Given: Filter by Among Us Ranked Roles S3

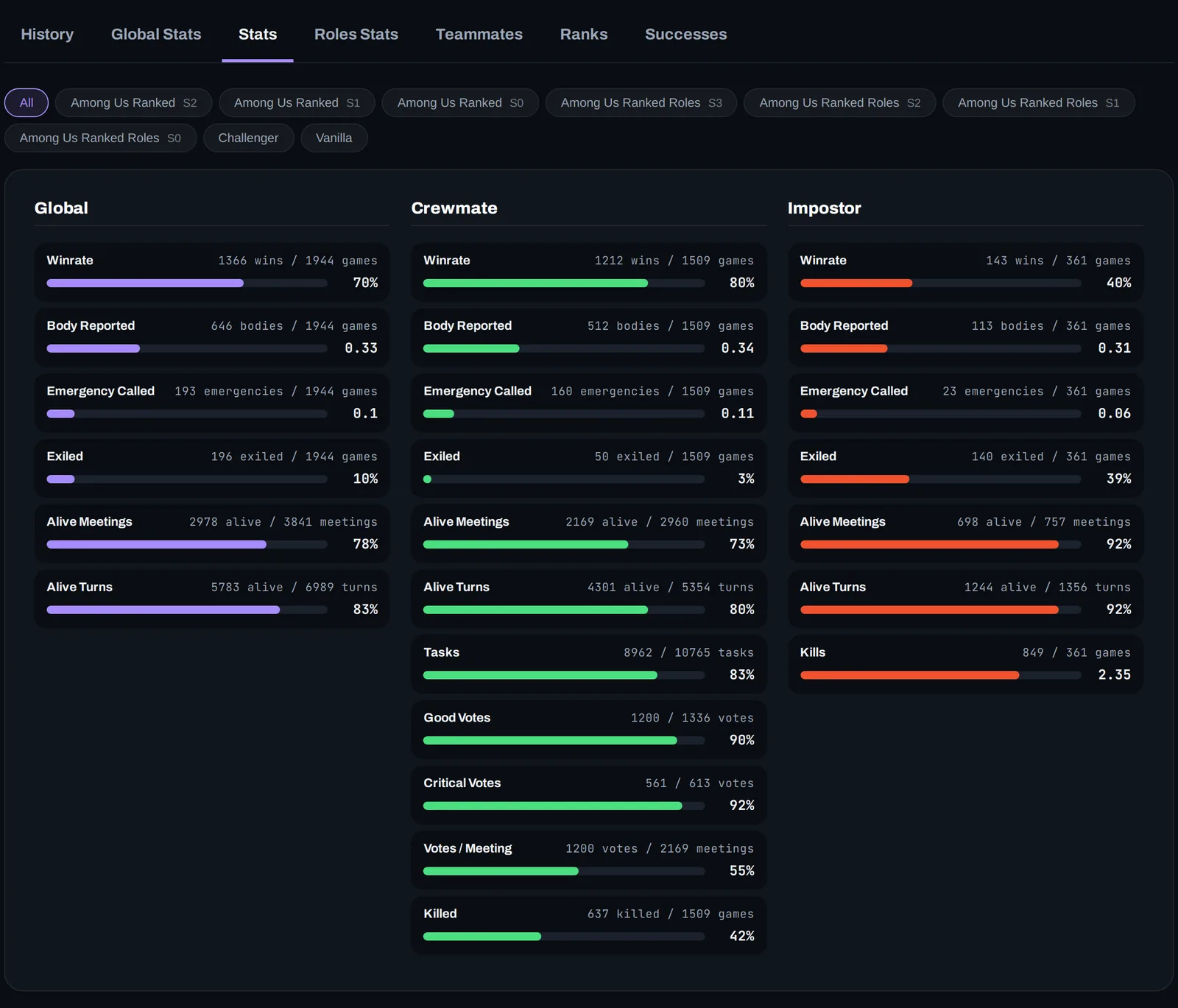Looking at the screenshot, I should 641,103.
